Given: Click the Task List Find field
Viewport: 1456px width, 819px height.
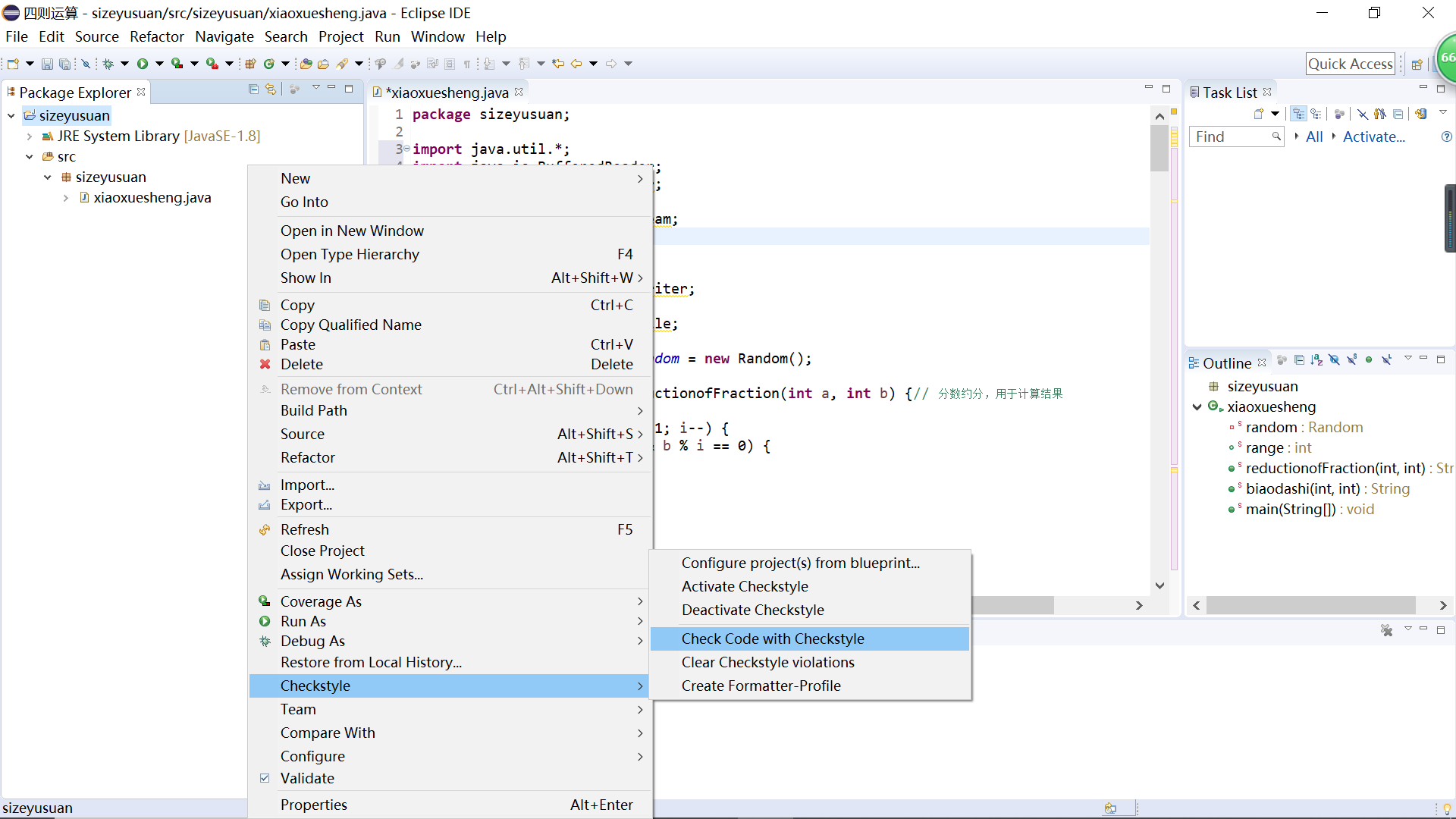Looking at the screenshot, I should pyautogui.click(x=1230, y=136).
